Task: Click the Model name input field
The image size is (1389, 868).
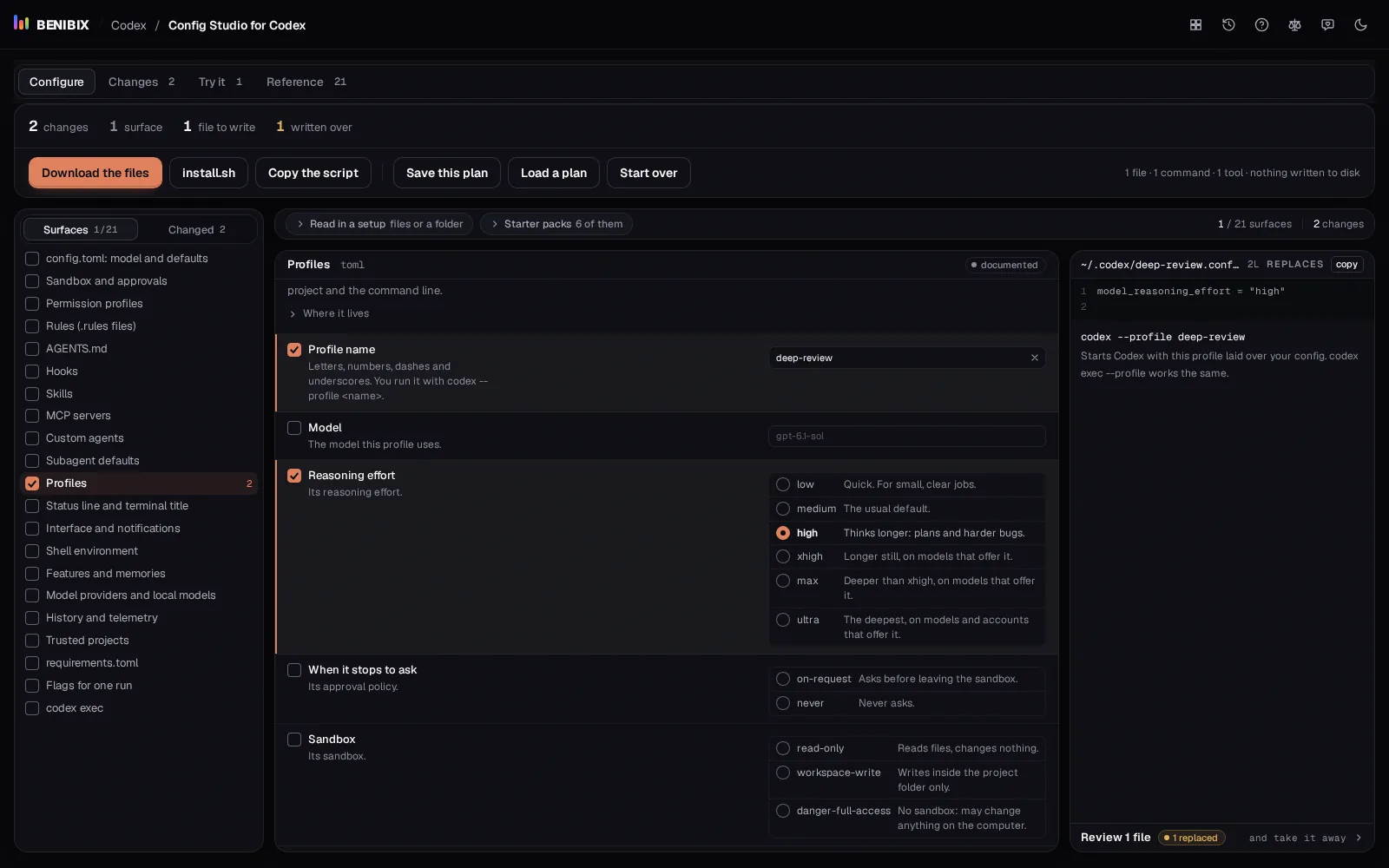Action: point(906,436)
